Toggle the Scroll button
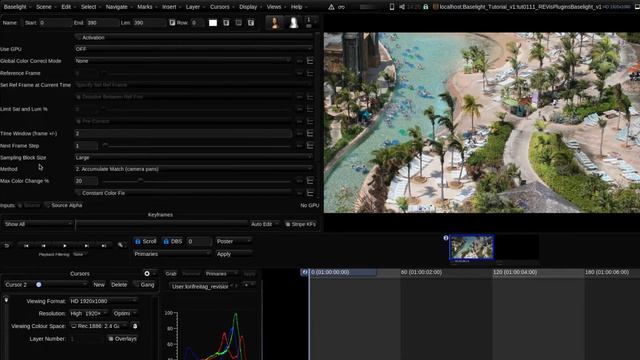Screen dimensions: 640x360 click(x=145, y=242)
